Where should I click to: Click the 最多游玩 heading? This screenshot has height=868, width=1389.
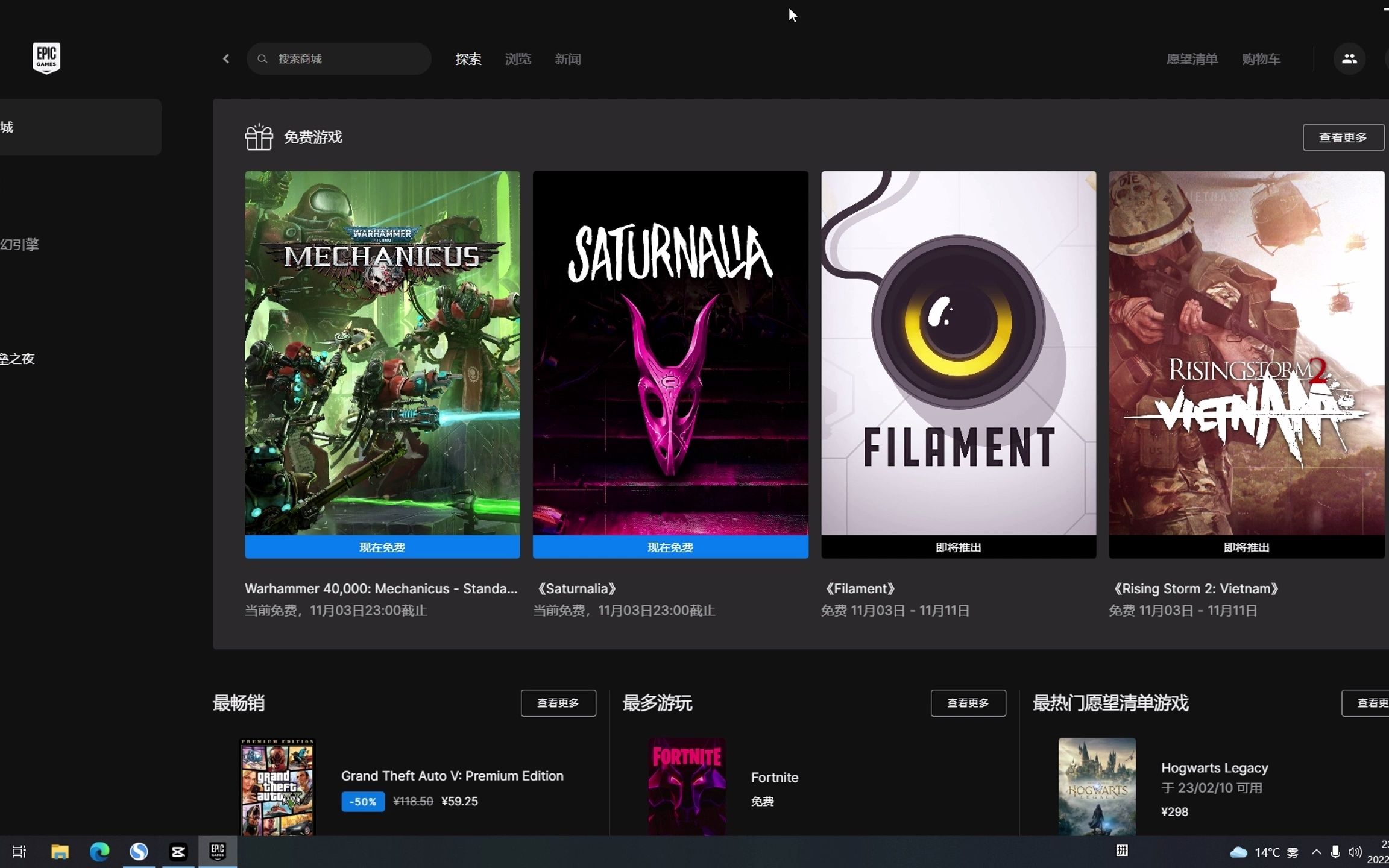click(x=657, y=703)
